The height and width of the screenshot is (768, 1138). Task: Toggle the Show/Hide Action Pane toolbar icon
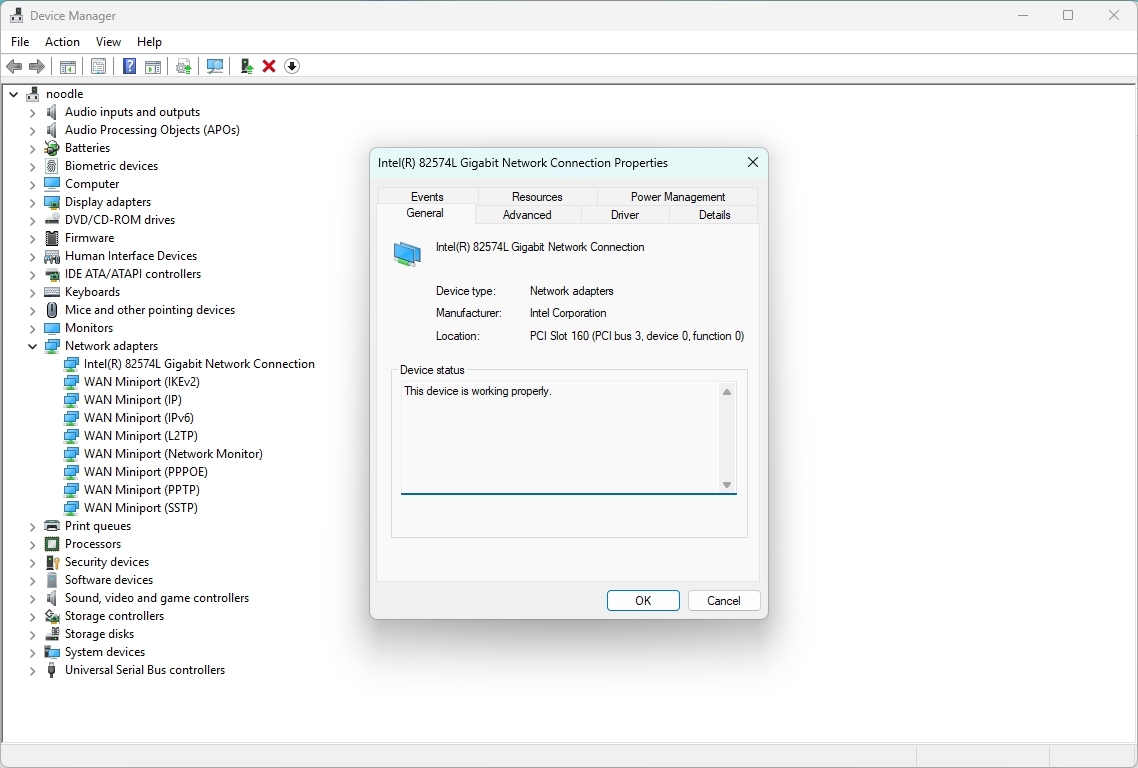pyautogui.click(x=152, y=66)
